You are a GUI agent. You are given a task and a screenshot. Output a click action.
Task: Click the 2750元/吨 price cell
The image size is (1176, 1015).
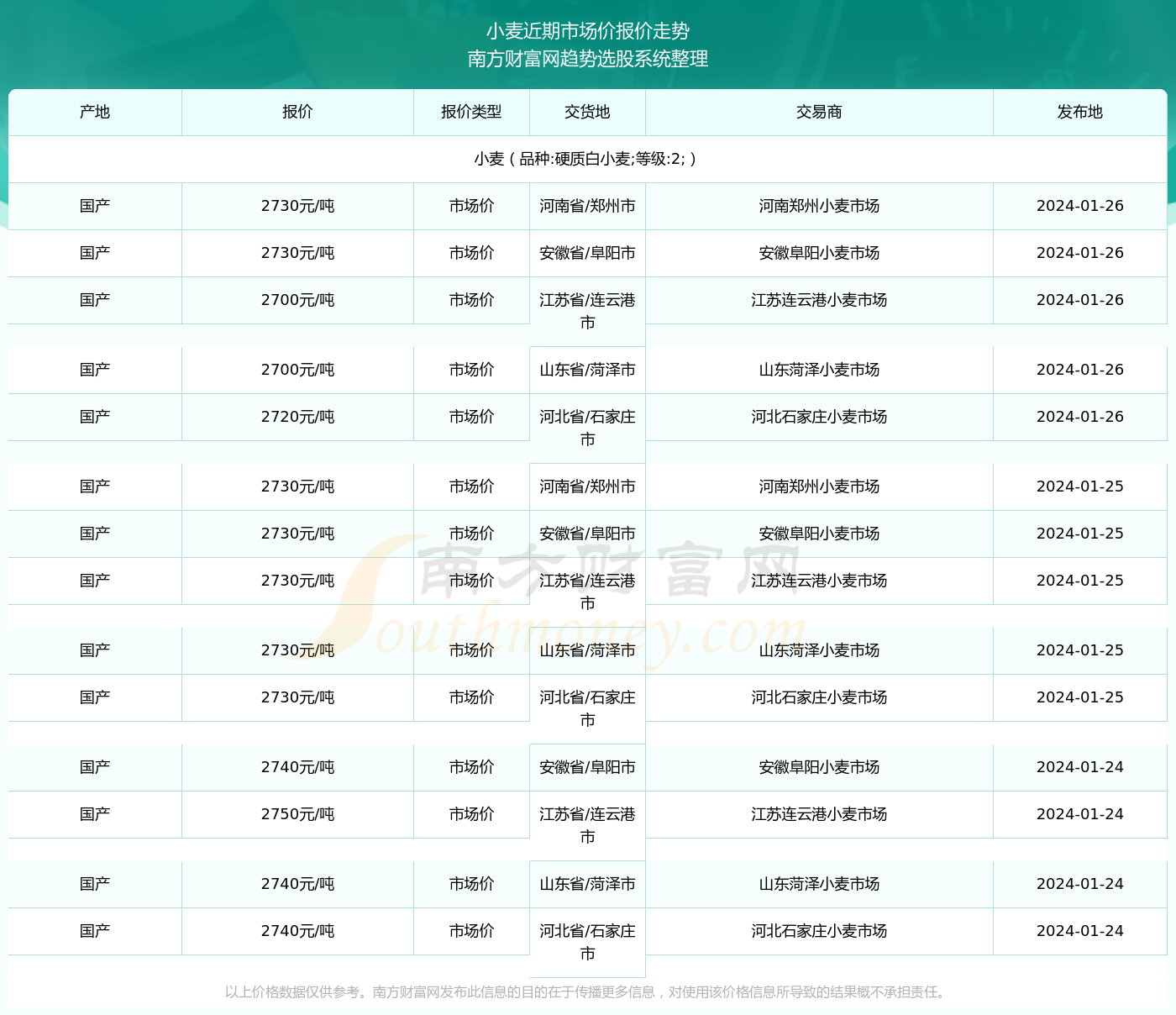click(297, 814)
